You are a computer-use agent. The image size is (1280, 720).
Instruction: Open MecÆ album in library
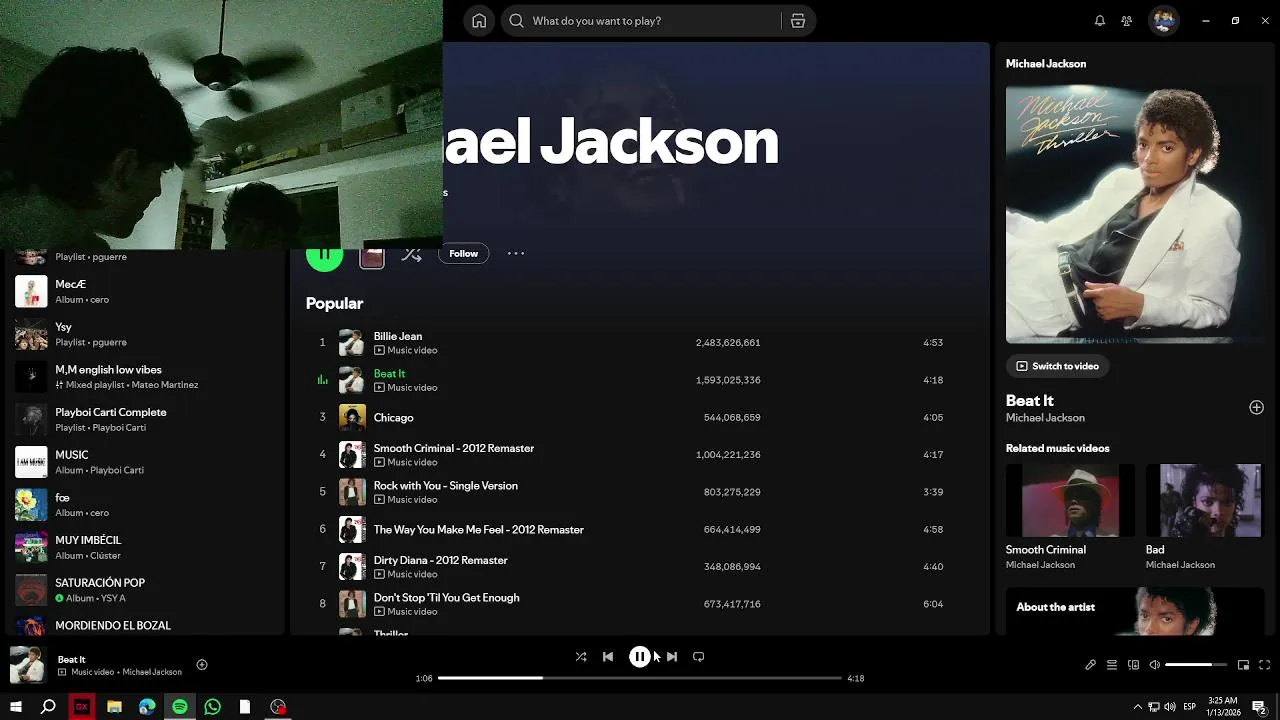[145, 291]
